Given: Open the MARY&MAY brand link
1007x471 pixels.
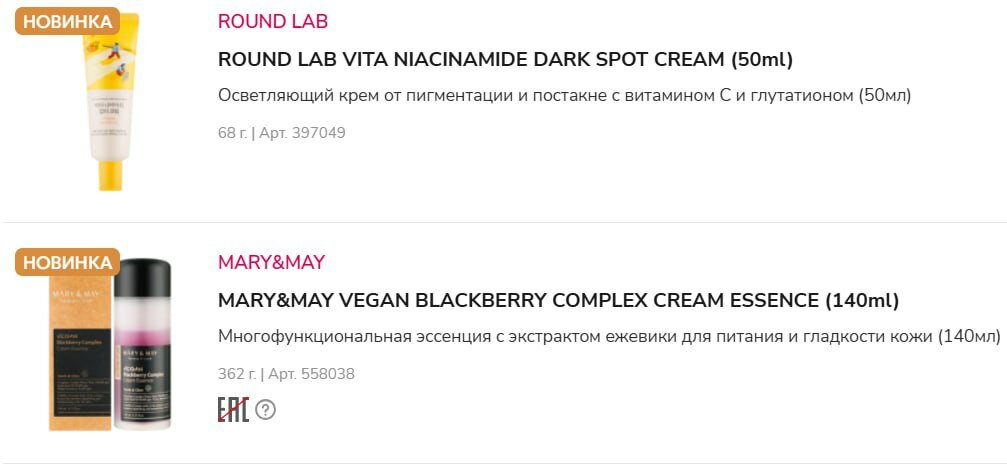Looking at the screenshot, I should pyautogui.click(x=271, y=262).
